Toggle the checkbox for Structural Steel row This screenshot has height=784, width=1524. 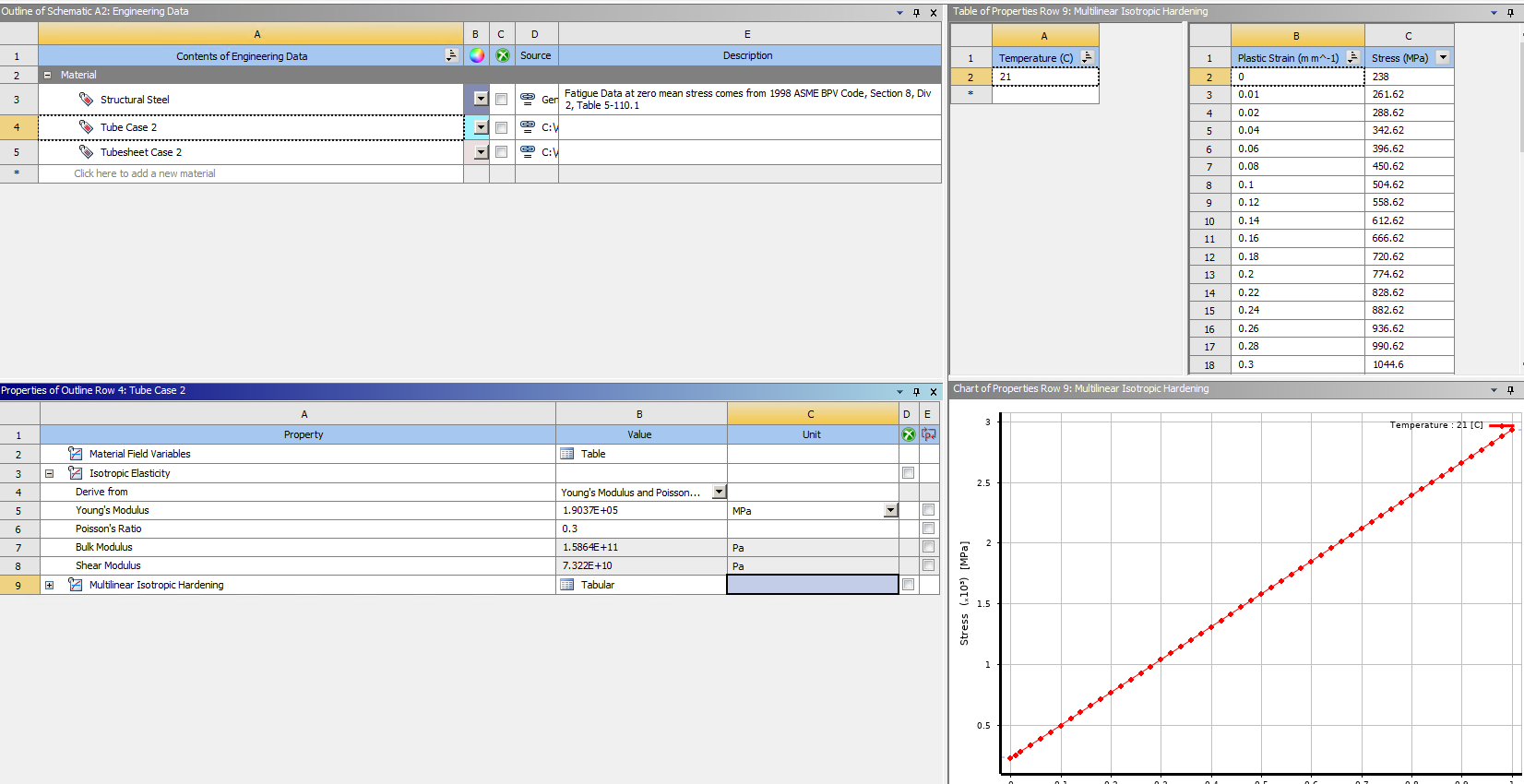[x=502, y=100]
